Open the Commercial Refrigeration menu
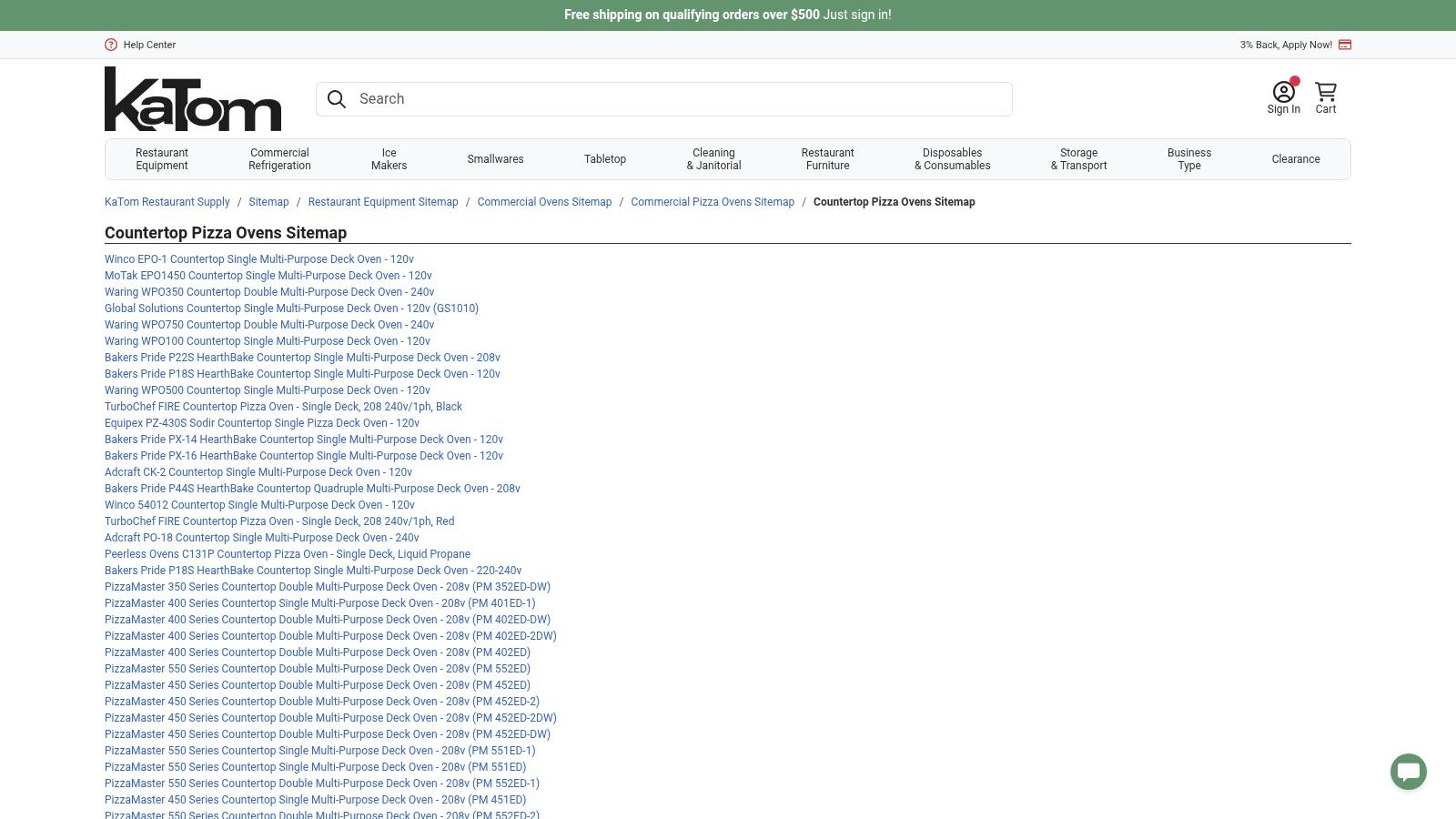The width and height of the screenshot is (1456, 819). (x=279, y=159)
